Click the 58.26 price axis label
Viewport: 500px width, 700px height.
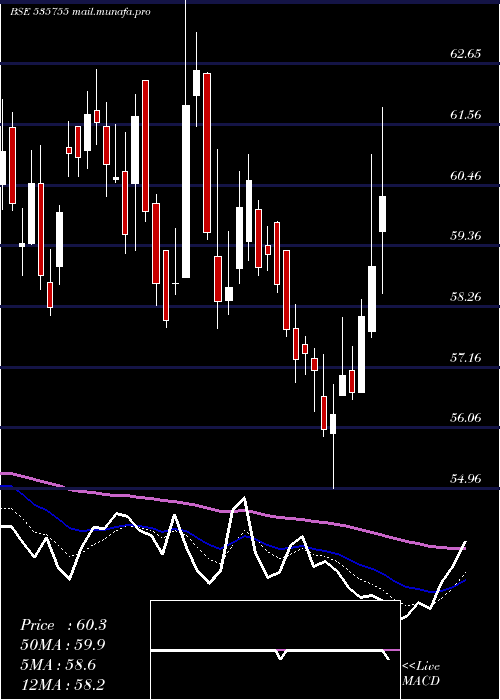466,296
